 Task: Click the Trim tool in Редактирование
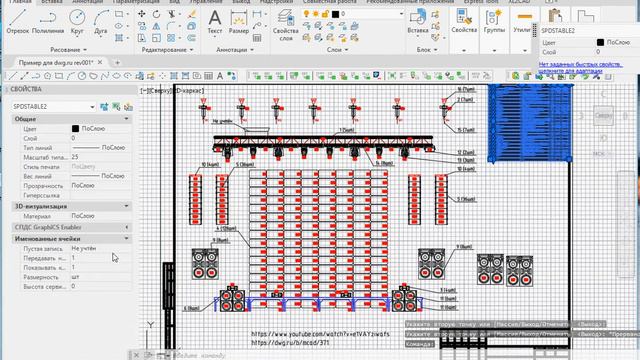tap(172, 14)
